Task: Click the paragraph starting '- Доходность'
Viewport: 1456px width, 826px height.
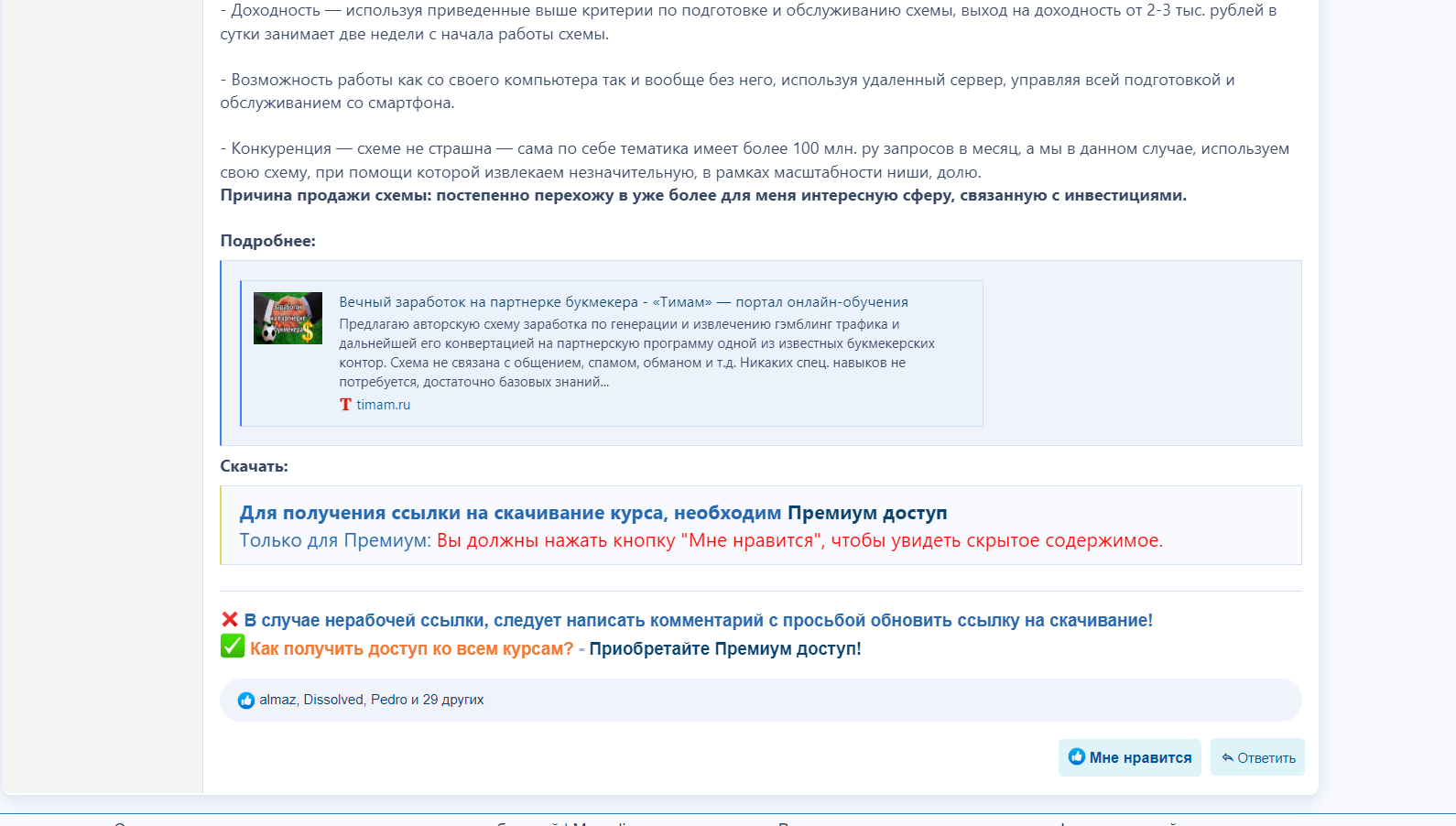Action: (748, 23)
